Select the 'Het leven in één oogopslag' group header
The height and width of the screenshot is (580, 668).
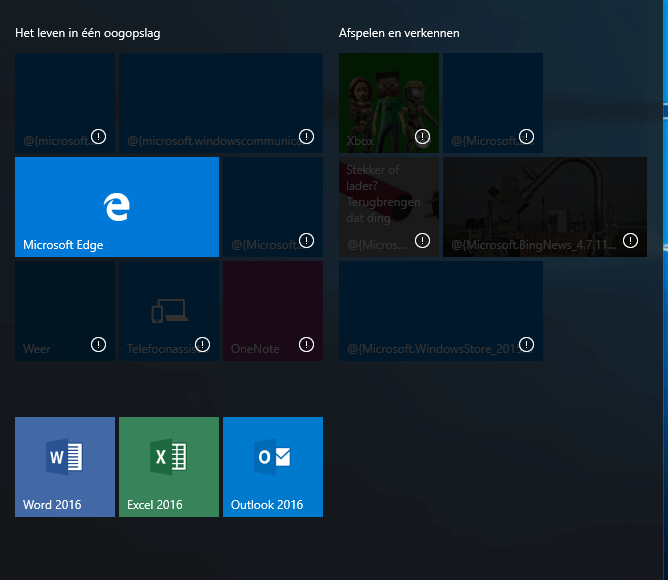tap(88, 33)
